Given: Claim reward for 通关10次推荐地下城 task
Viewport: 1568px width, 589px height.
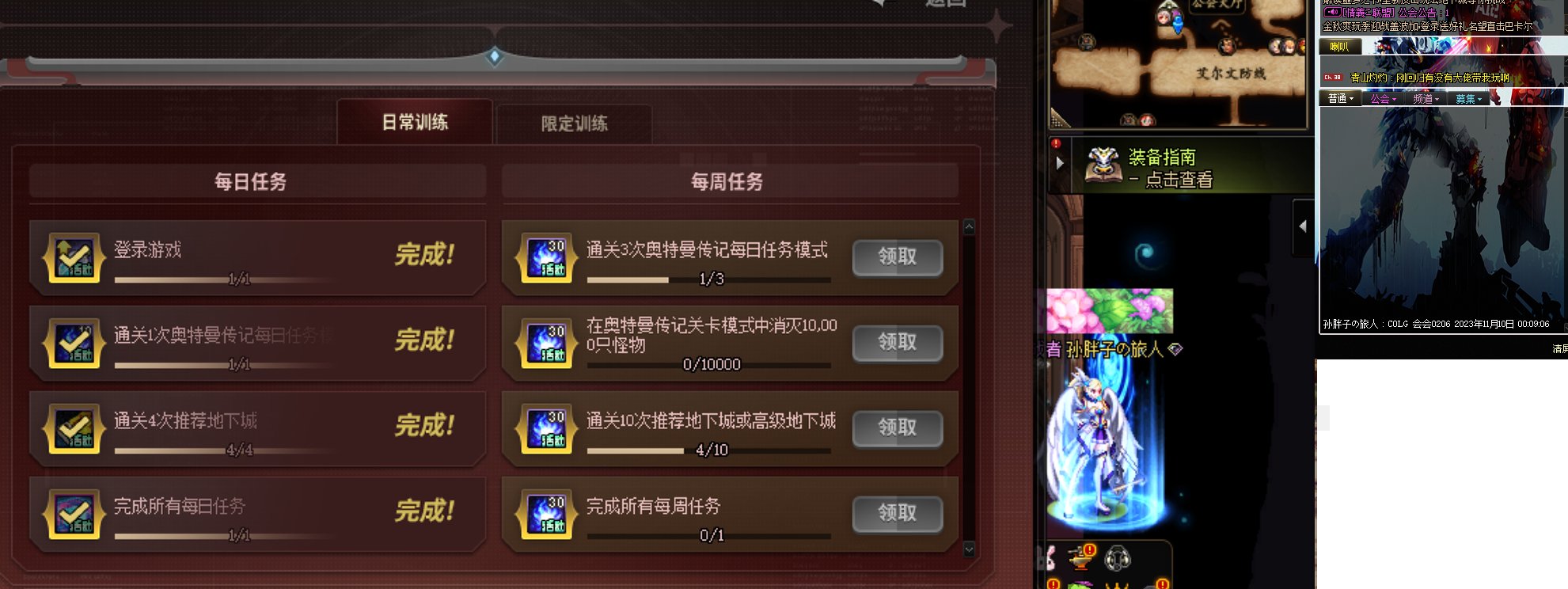Looking at the screenshot, I should click(897, 428).
